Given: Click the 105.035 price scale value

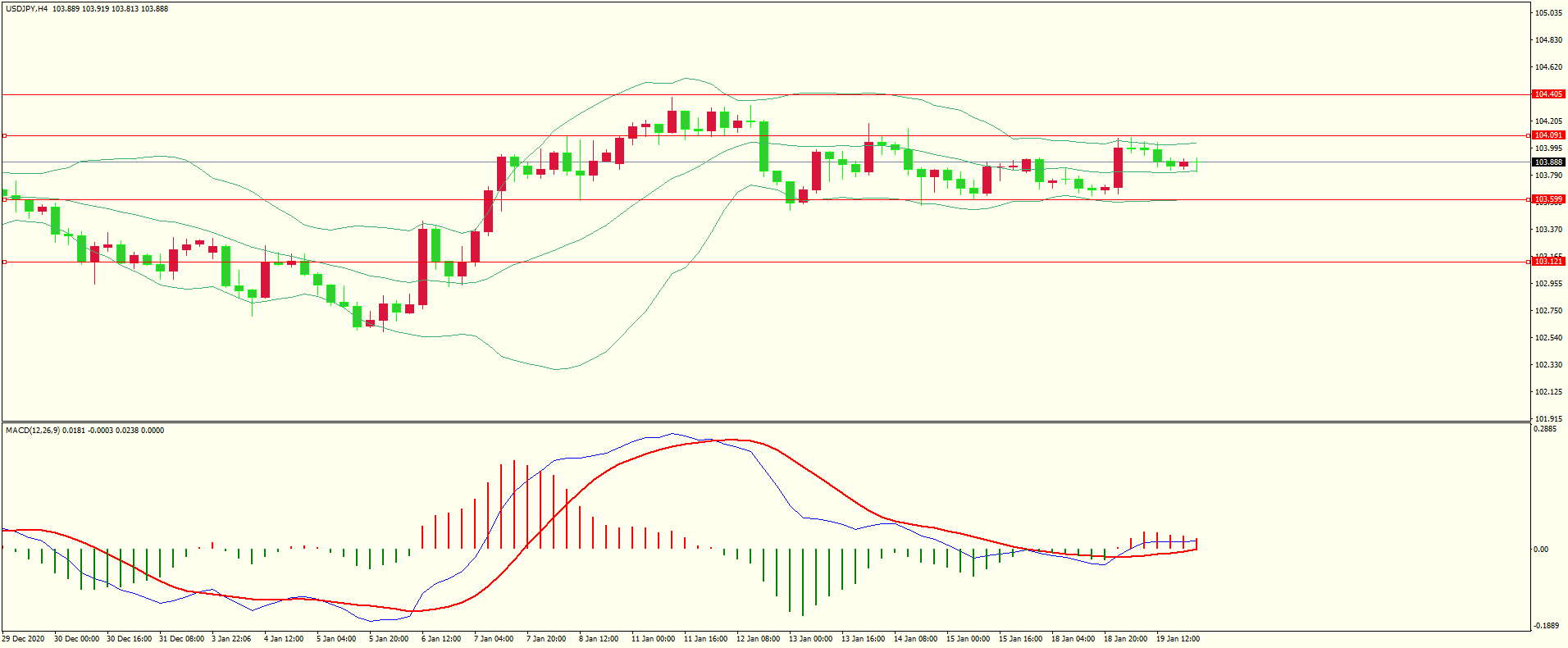Looking at the screenshot, I should tap(1548, 13).
